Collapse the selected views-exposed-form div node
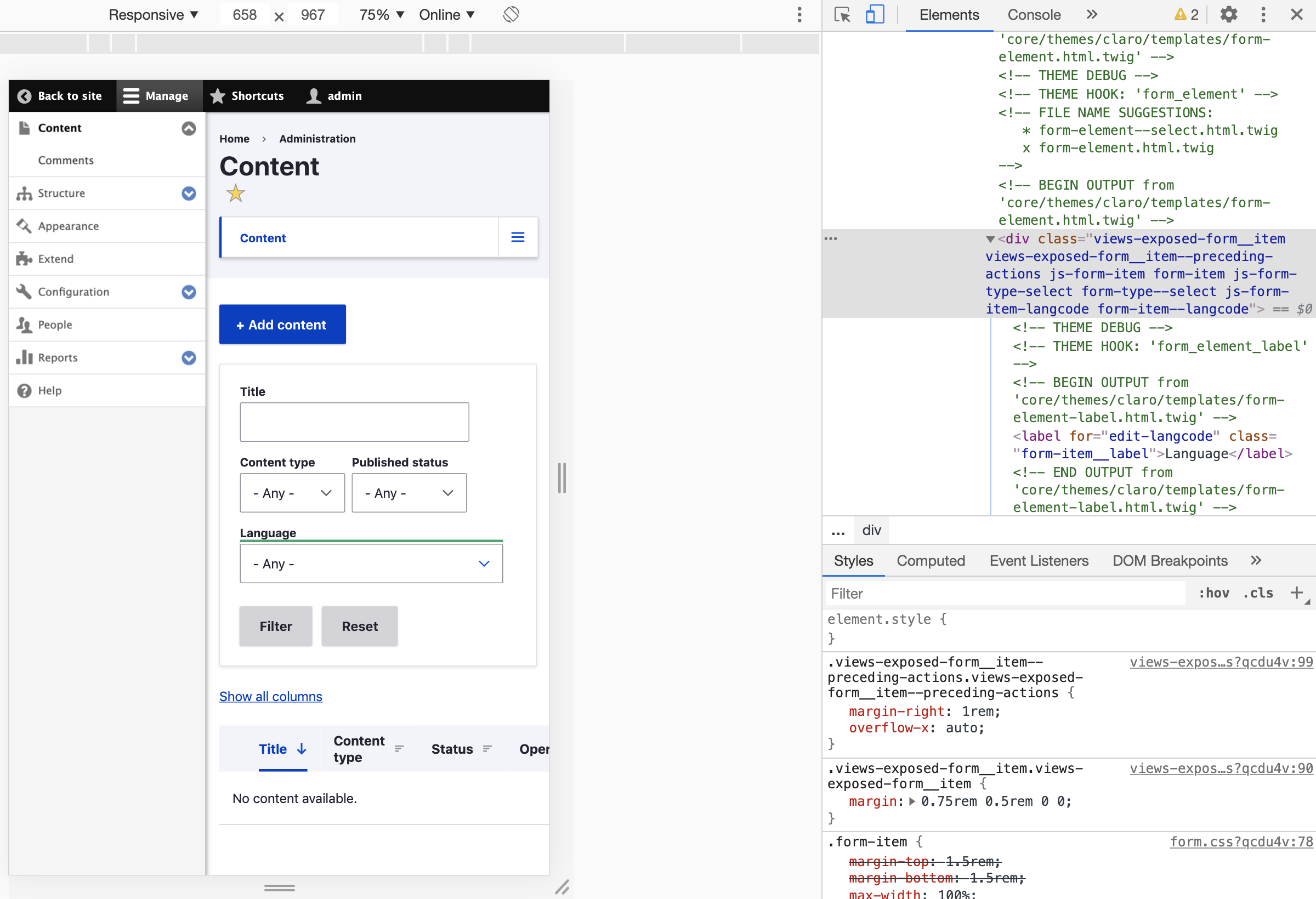Screen dimensions: 1316x899 pos(990,239)
